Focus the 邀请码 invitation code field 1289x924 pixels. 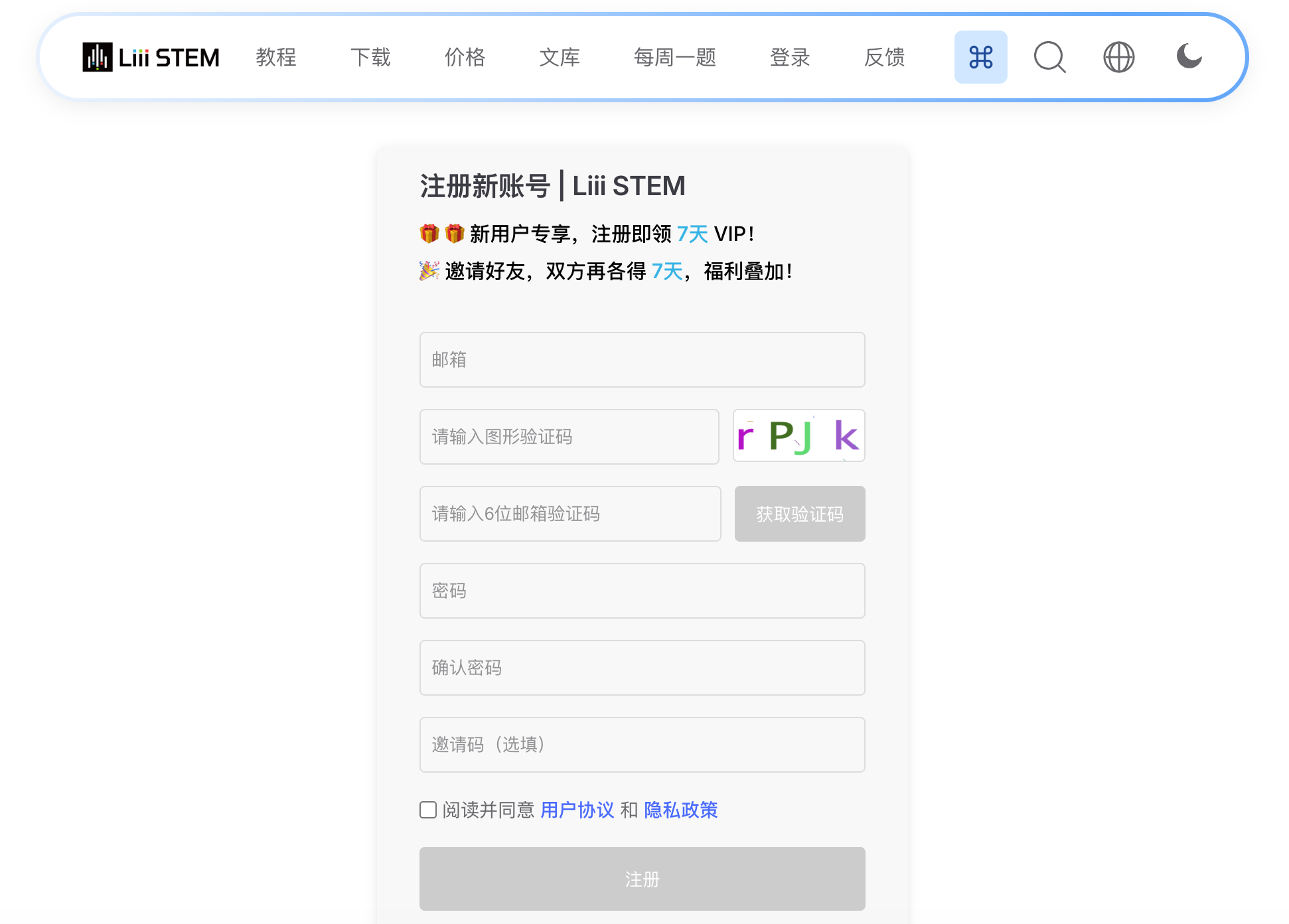click(642, 745)
